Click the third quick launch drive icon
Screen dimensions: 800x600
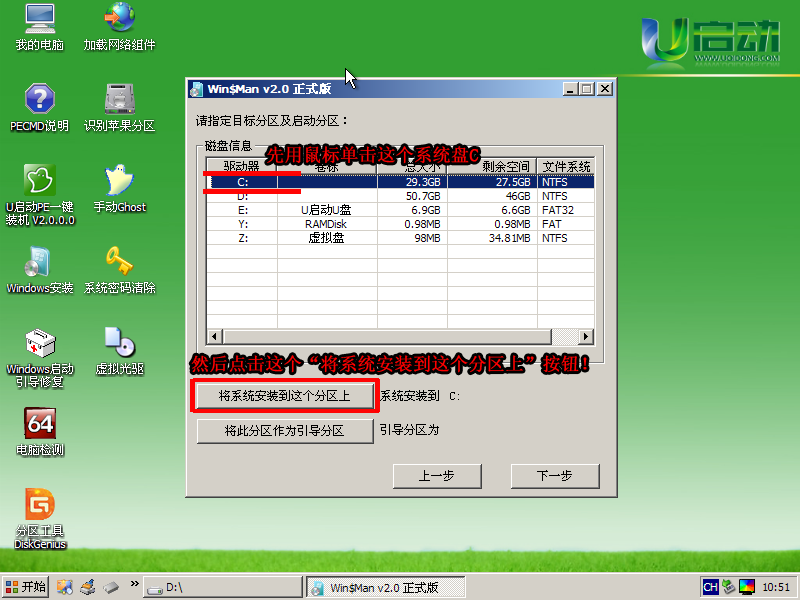(111, 587)
